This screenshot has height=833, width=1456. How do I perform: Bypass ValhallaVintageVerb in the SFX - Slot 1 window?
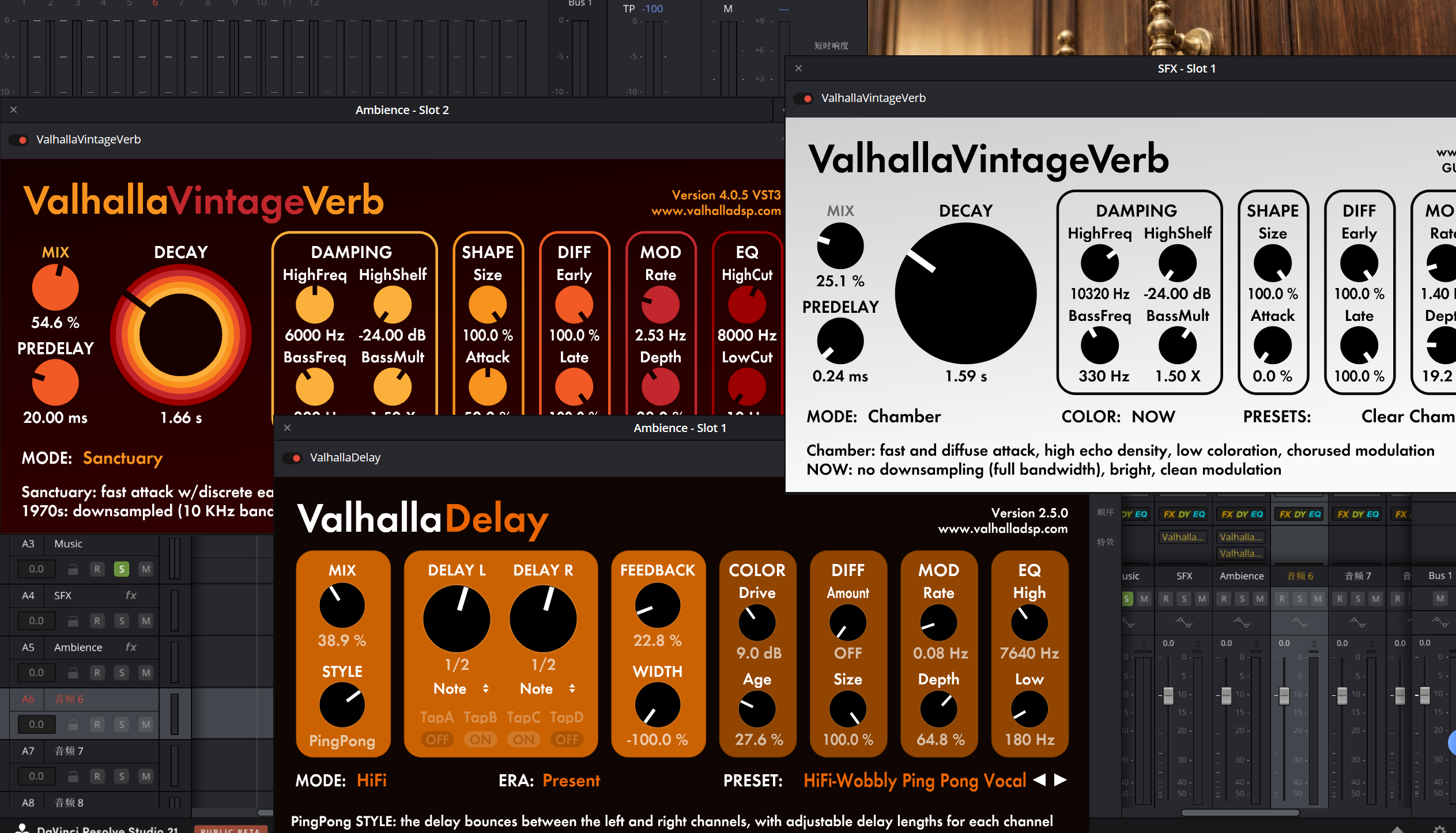804,99
